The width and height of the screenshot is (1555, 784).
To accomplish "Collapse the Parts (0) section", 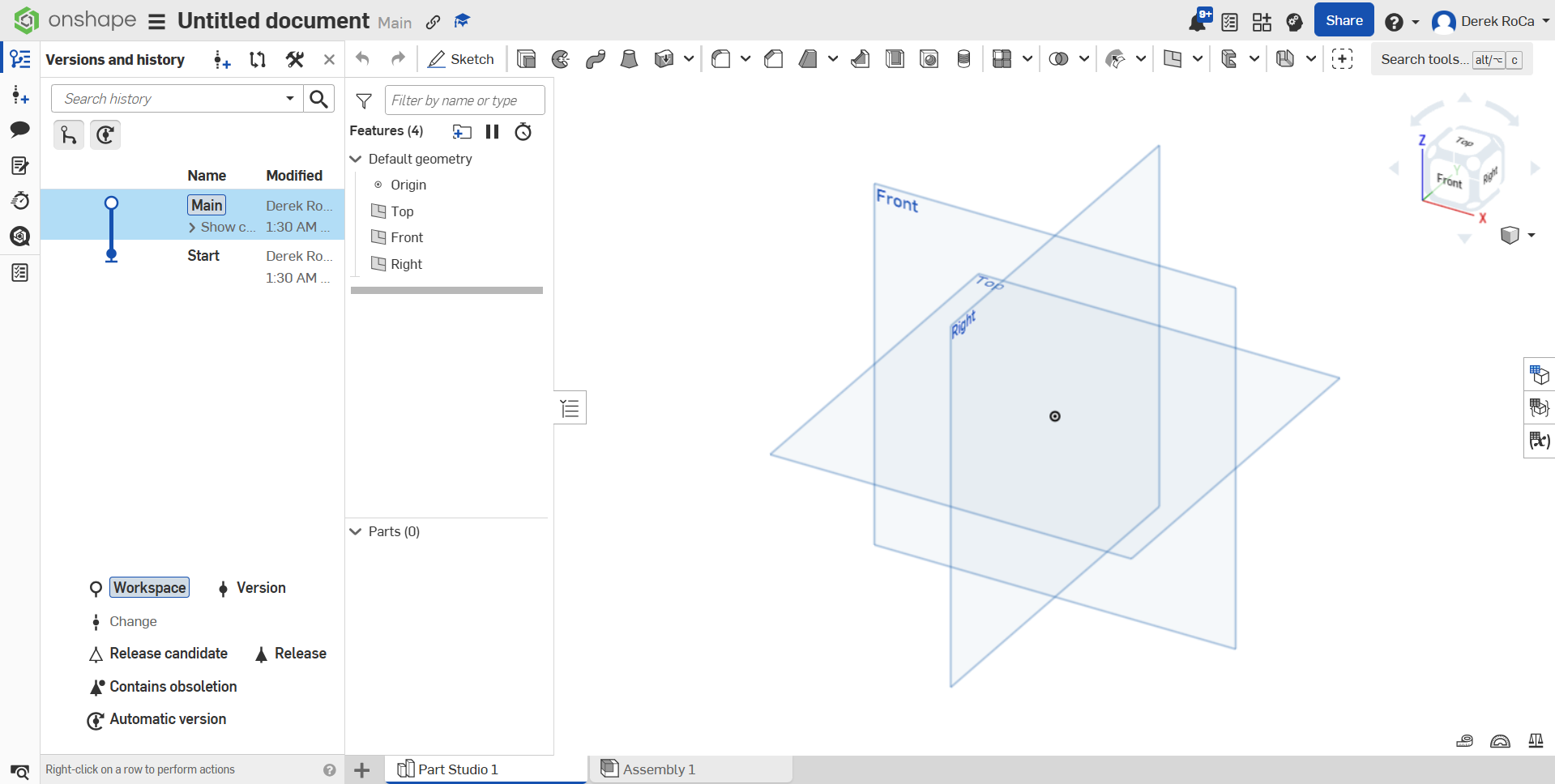I will coord(355,531).
